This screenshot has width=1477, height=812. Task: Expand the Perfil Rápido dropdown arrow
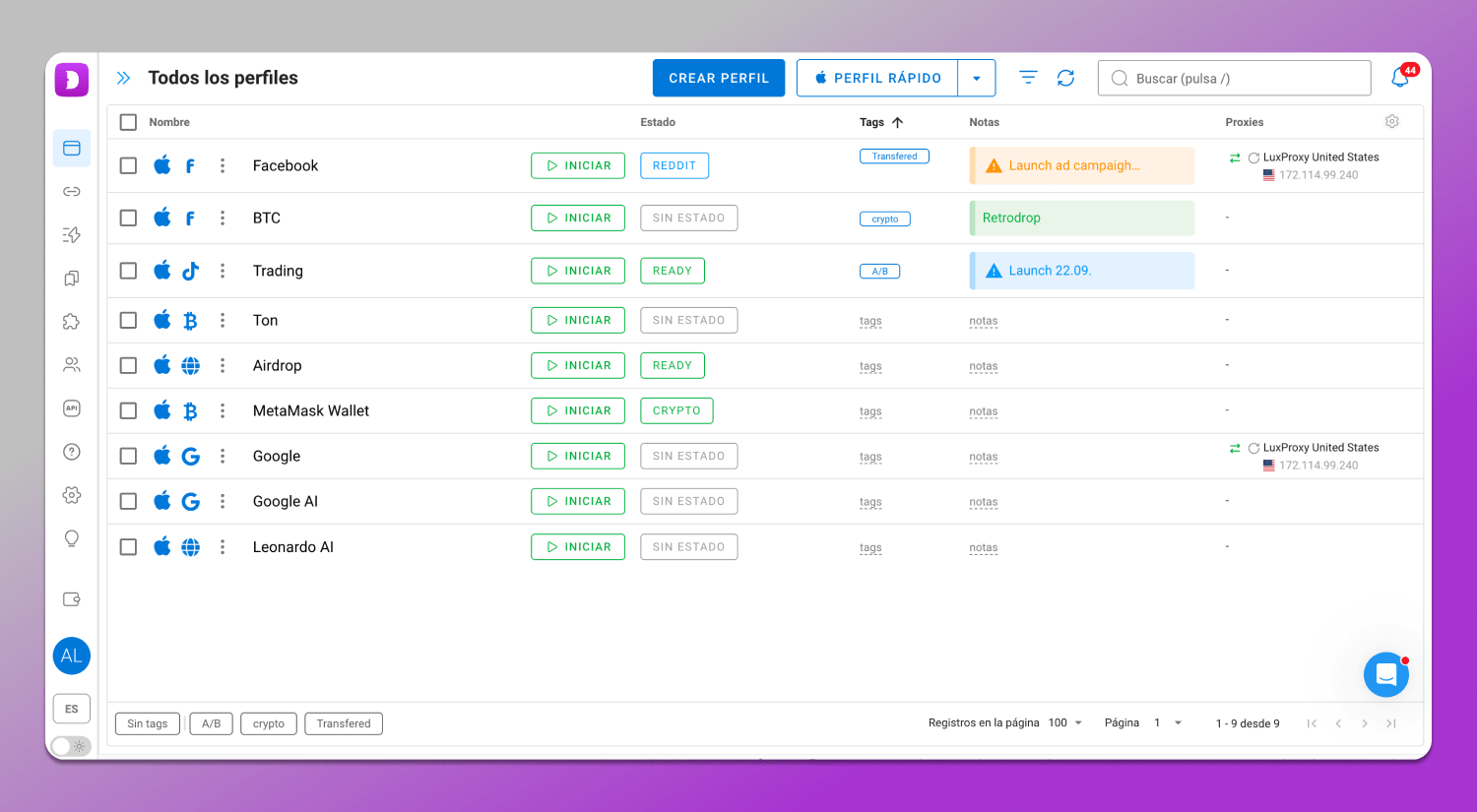pos(976,78)
